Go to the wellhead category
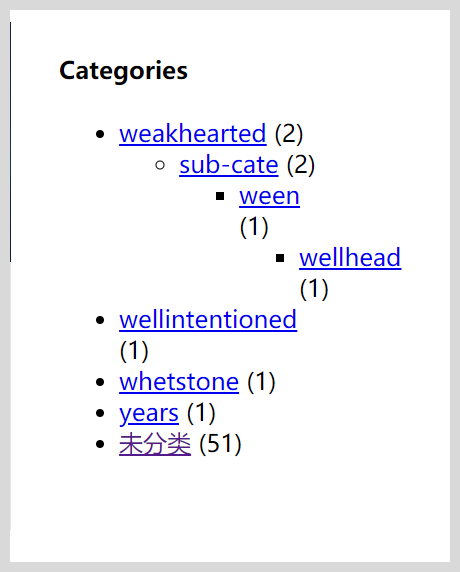460x572 pixels. (350, 258)
